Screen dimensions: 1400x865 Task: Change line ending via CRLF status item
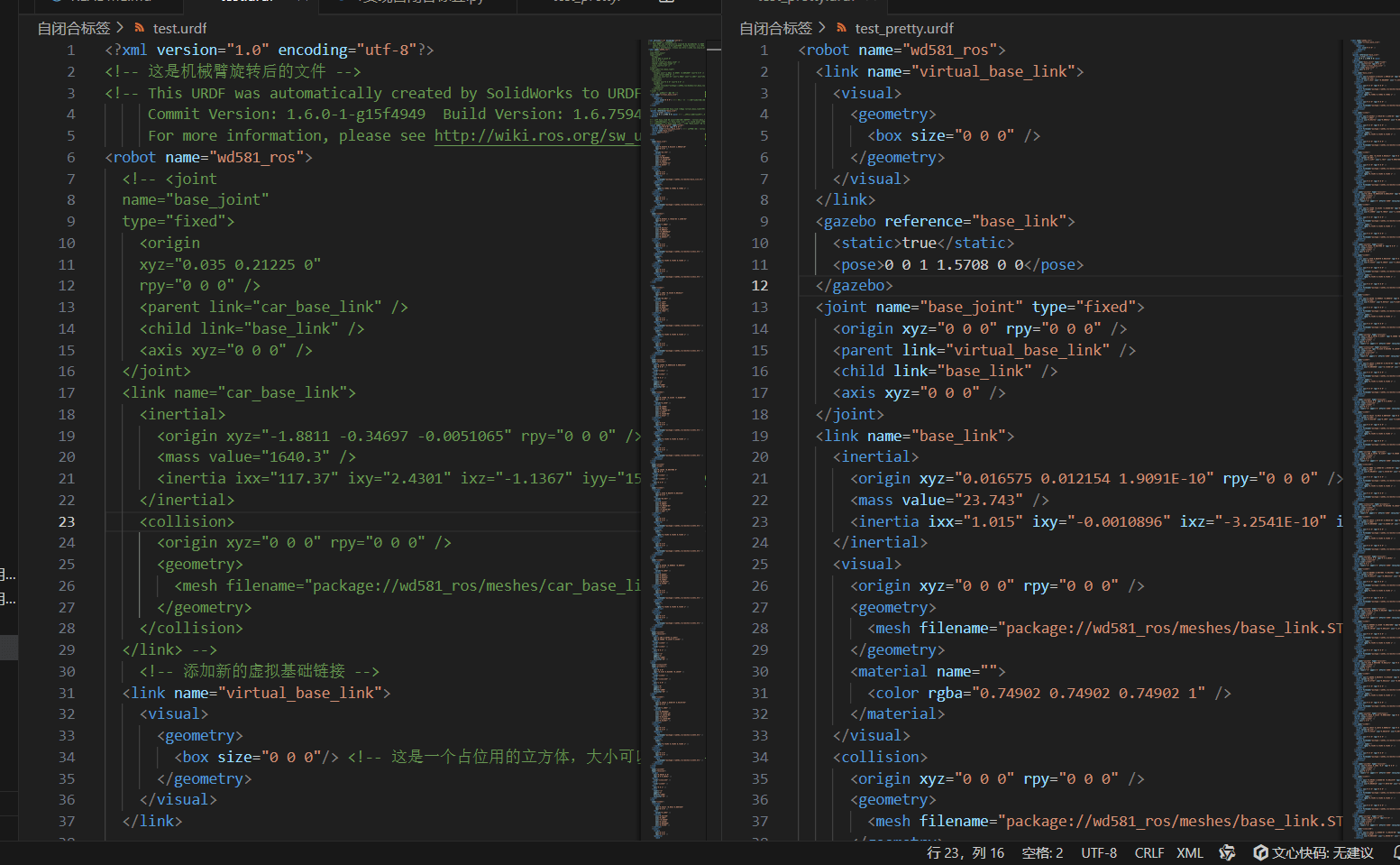[1149, 853]
